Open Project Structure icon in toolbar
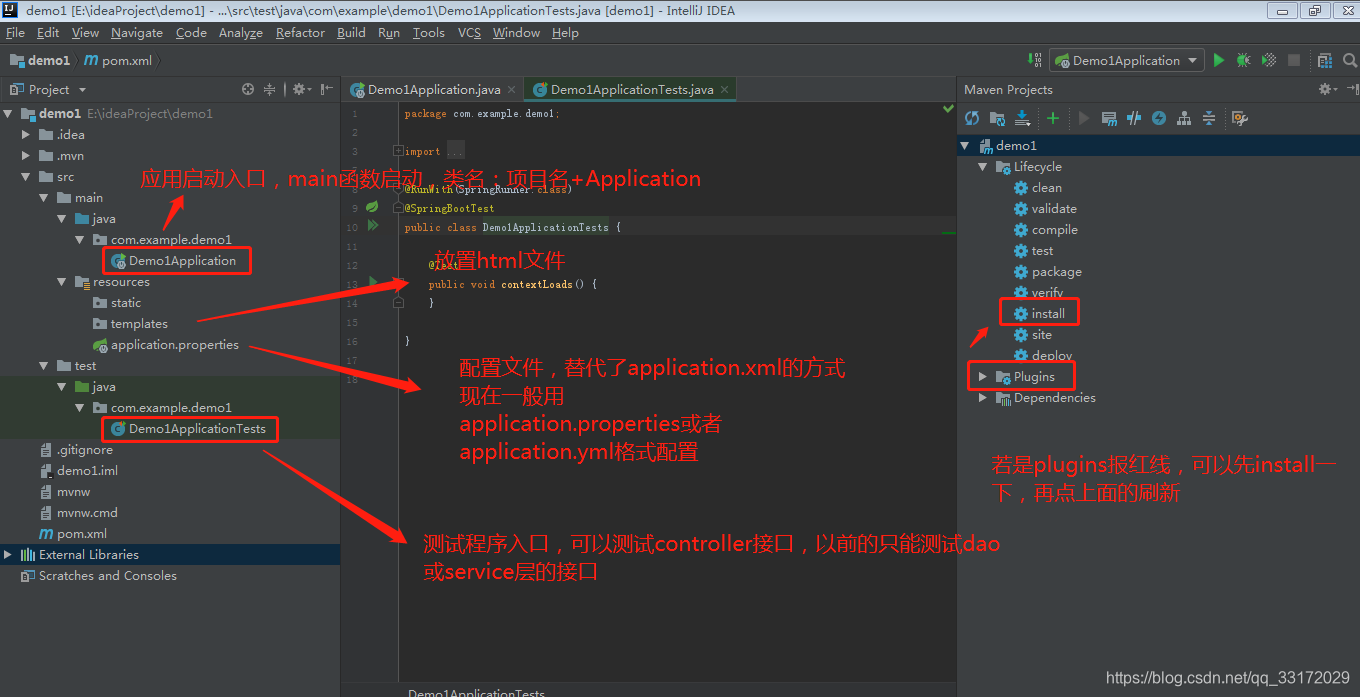This screenshot has width=1360, height=697. click(1325, 60)
